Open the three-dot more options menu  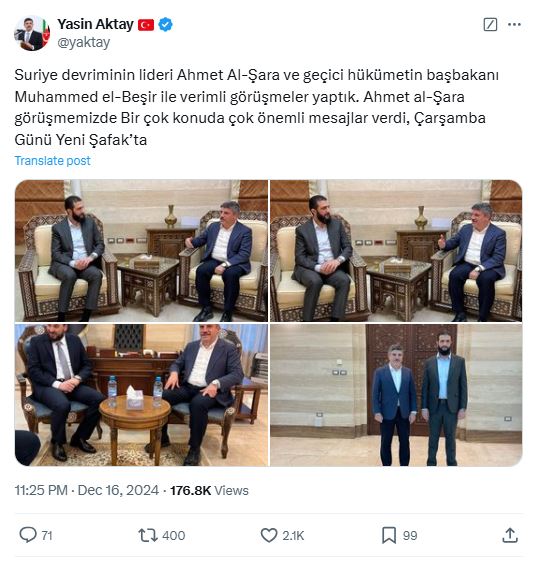pyautogui.click(x=514, y=24)
